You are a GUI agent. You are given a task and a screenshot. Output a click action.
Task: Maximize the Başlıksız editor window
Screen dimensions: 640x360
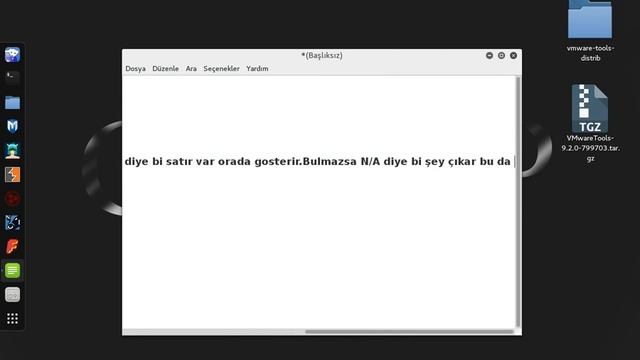point(501,56)
